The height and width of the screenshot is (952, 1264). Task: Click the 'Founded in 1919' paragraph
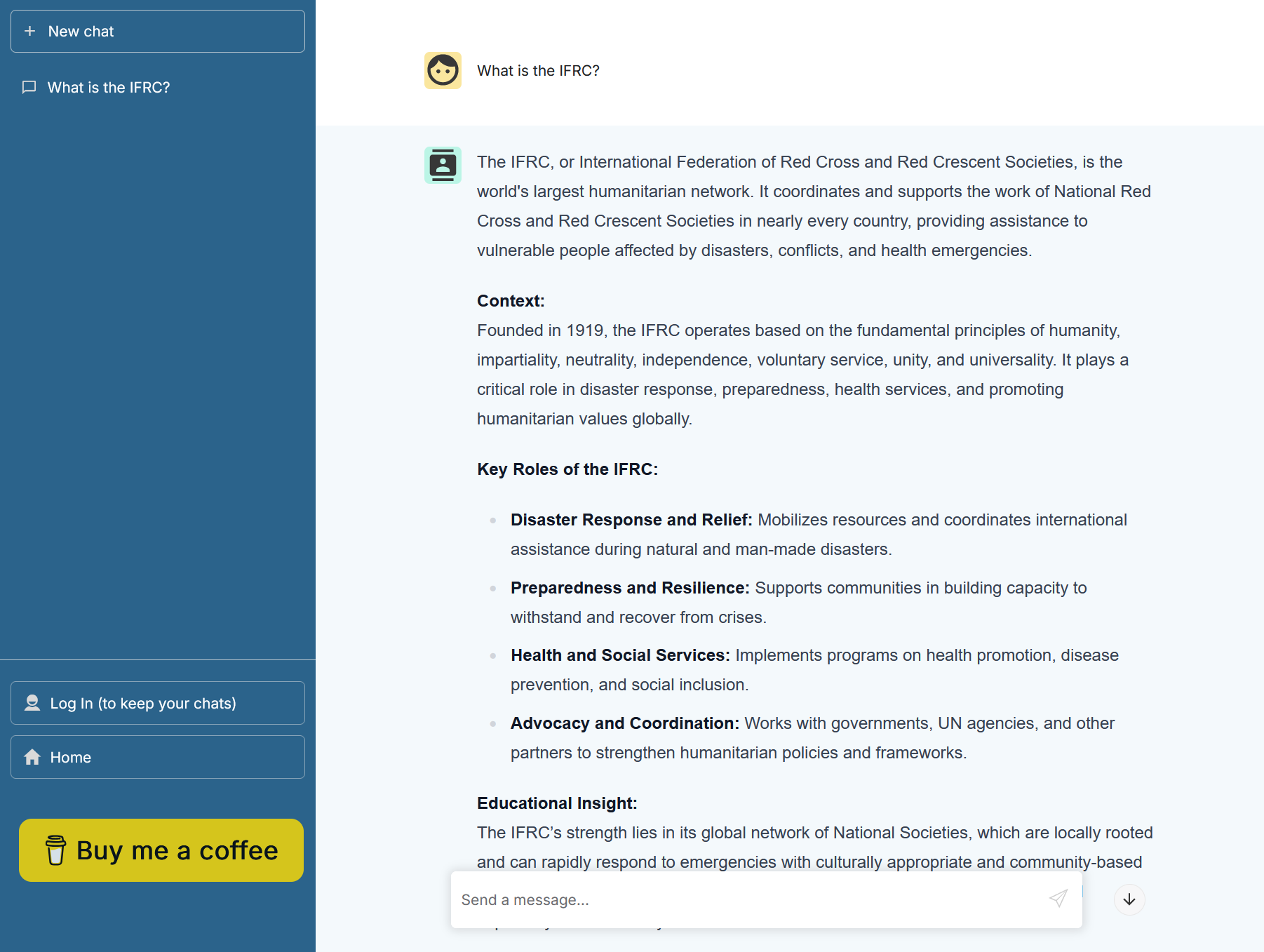click(803, 375)
